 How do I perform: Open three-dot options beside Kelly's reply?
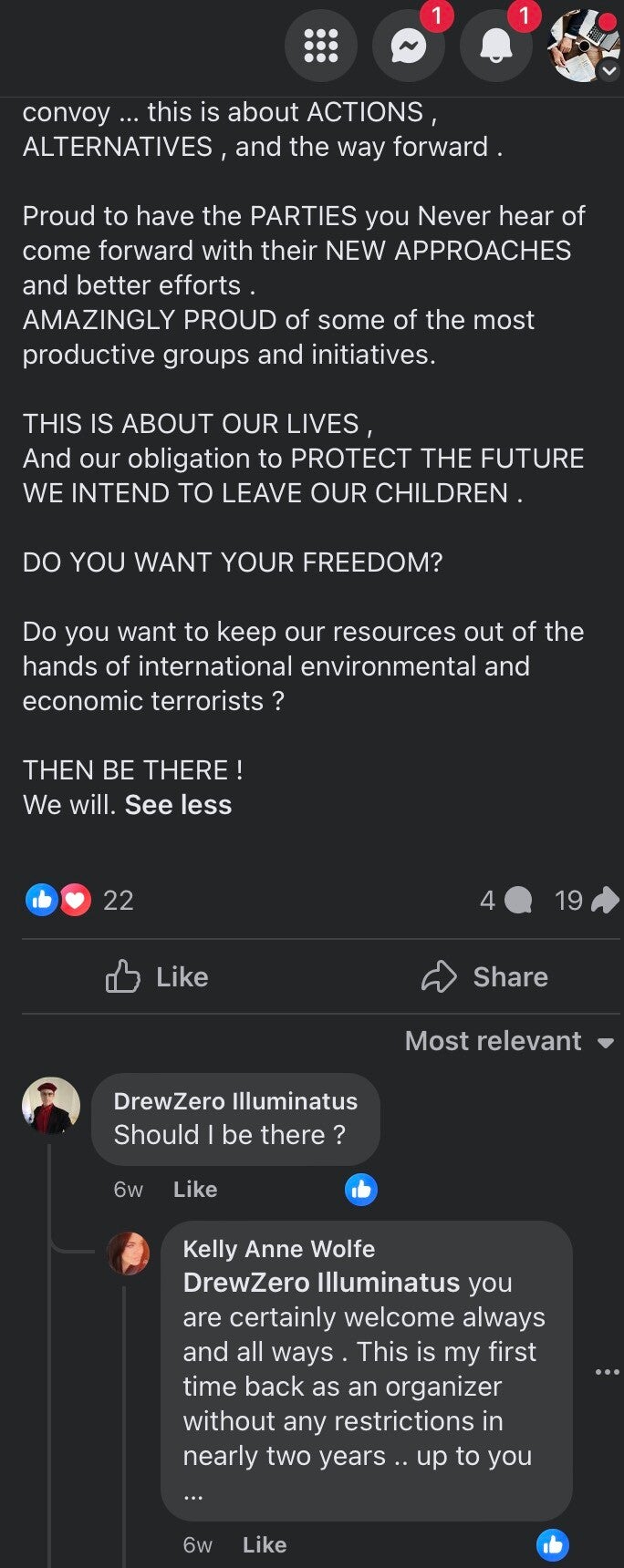pos(607,1372)
